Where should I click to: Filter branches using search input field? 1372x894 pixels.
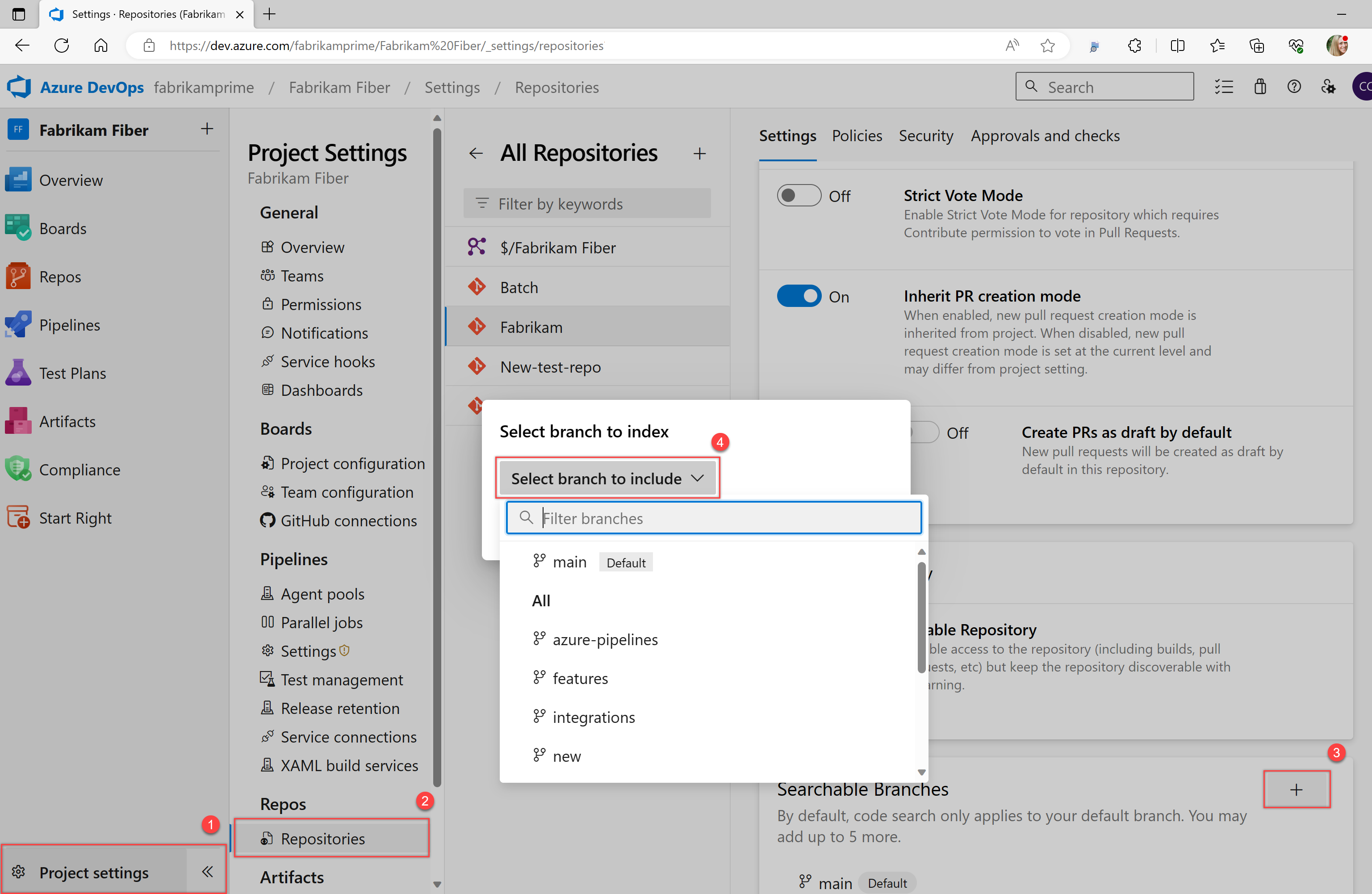pyautogui.click(x=714, y=517)
